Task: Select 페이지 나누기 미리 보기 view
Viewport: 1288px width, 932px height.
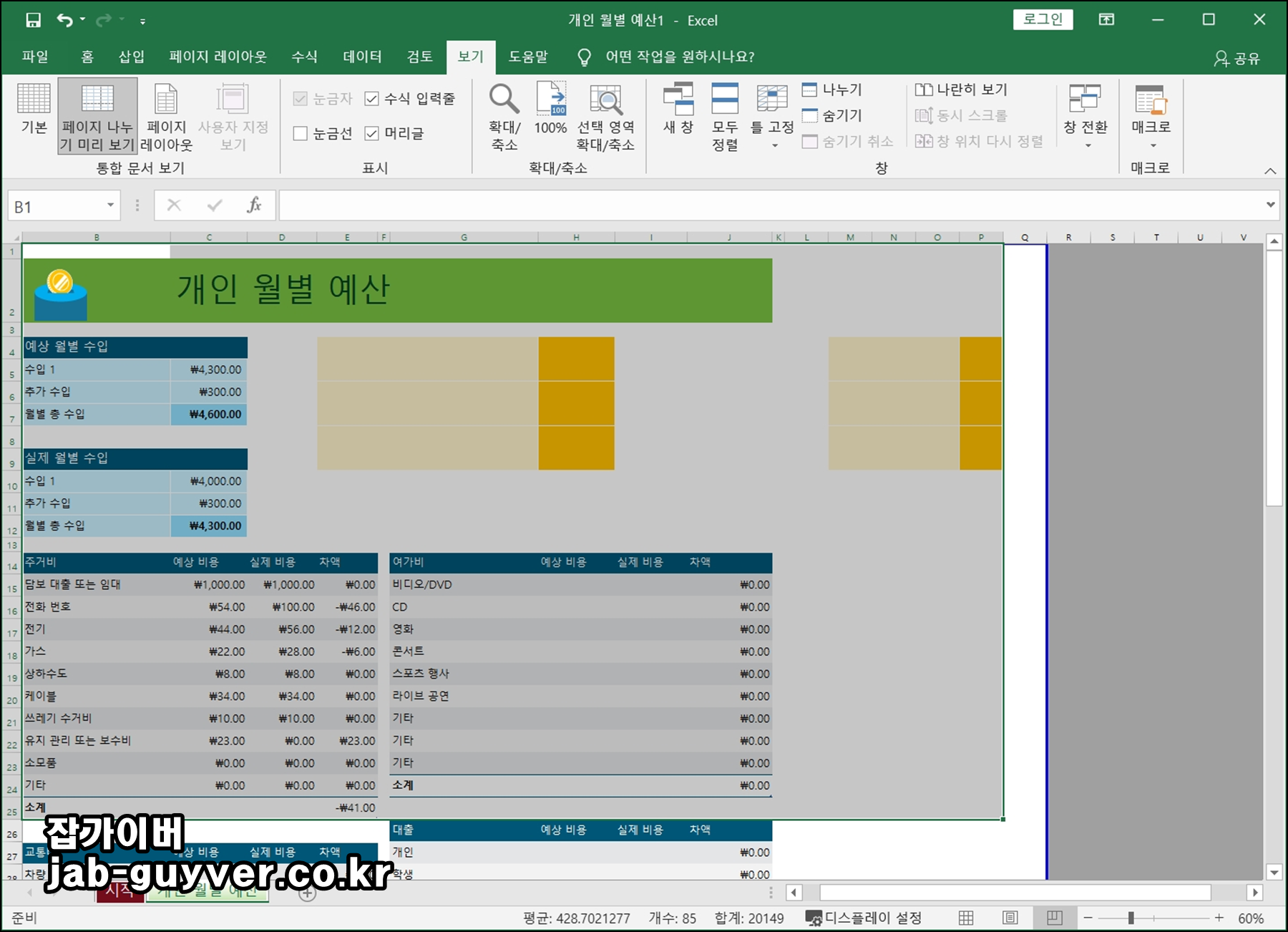Action: pyautogui.click(x=97, y=116)
